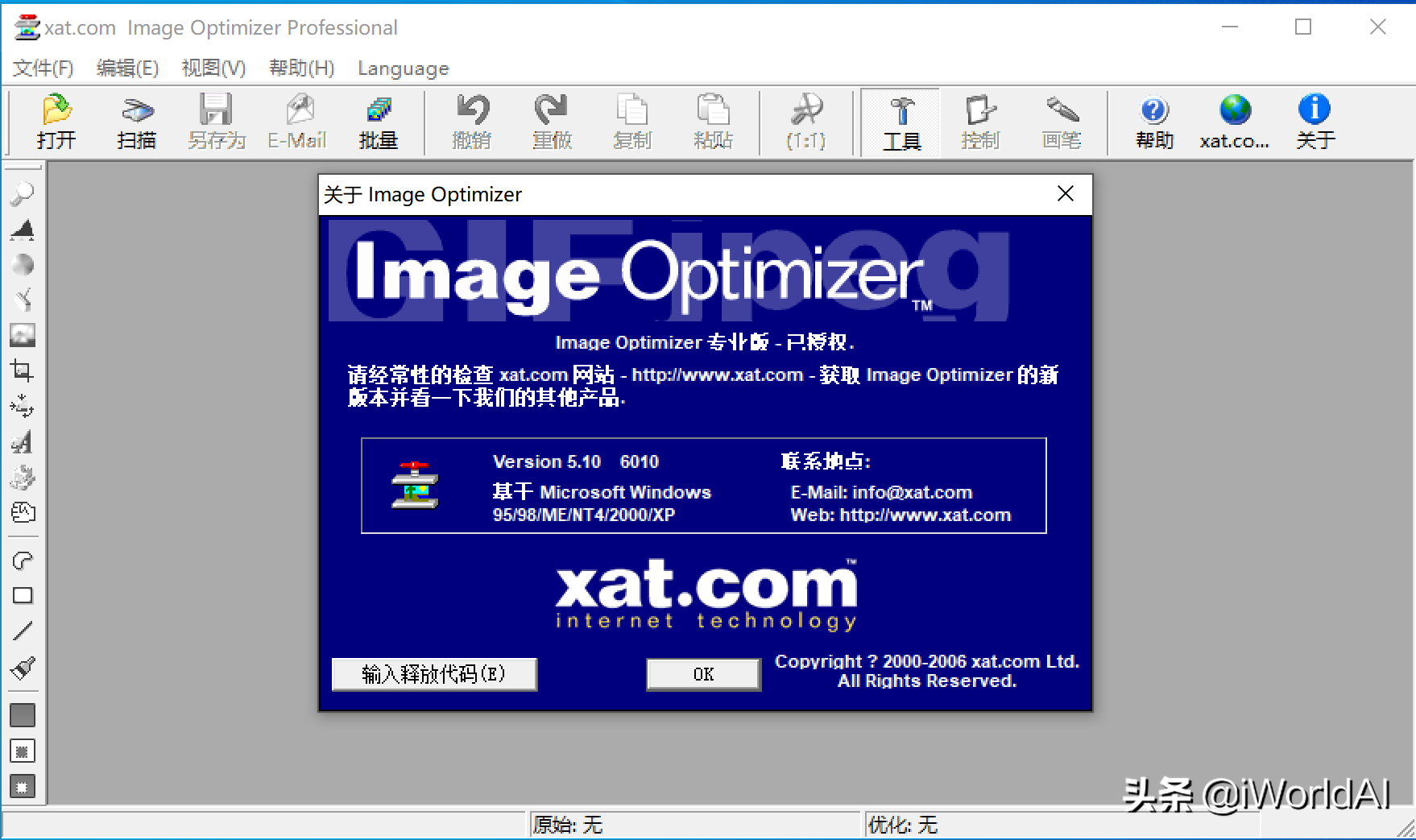Select the blur sphere tool in sidebar
Viewport: 1416px width, 840px height.
[x=23, y=264]
